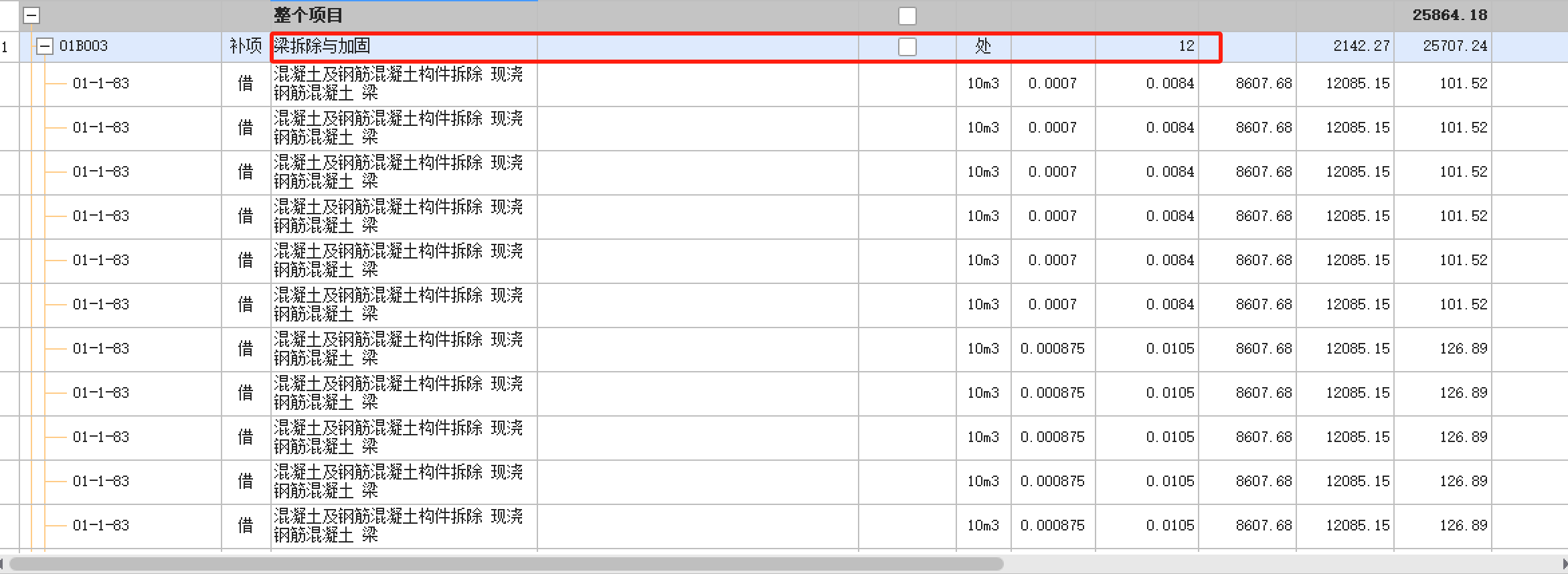Viewport: 1568px width, 574px height.
Task: Select the first 0.000875 quantity cell
Action: point(1053,349)
